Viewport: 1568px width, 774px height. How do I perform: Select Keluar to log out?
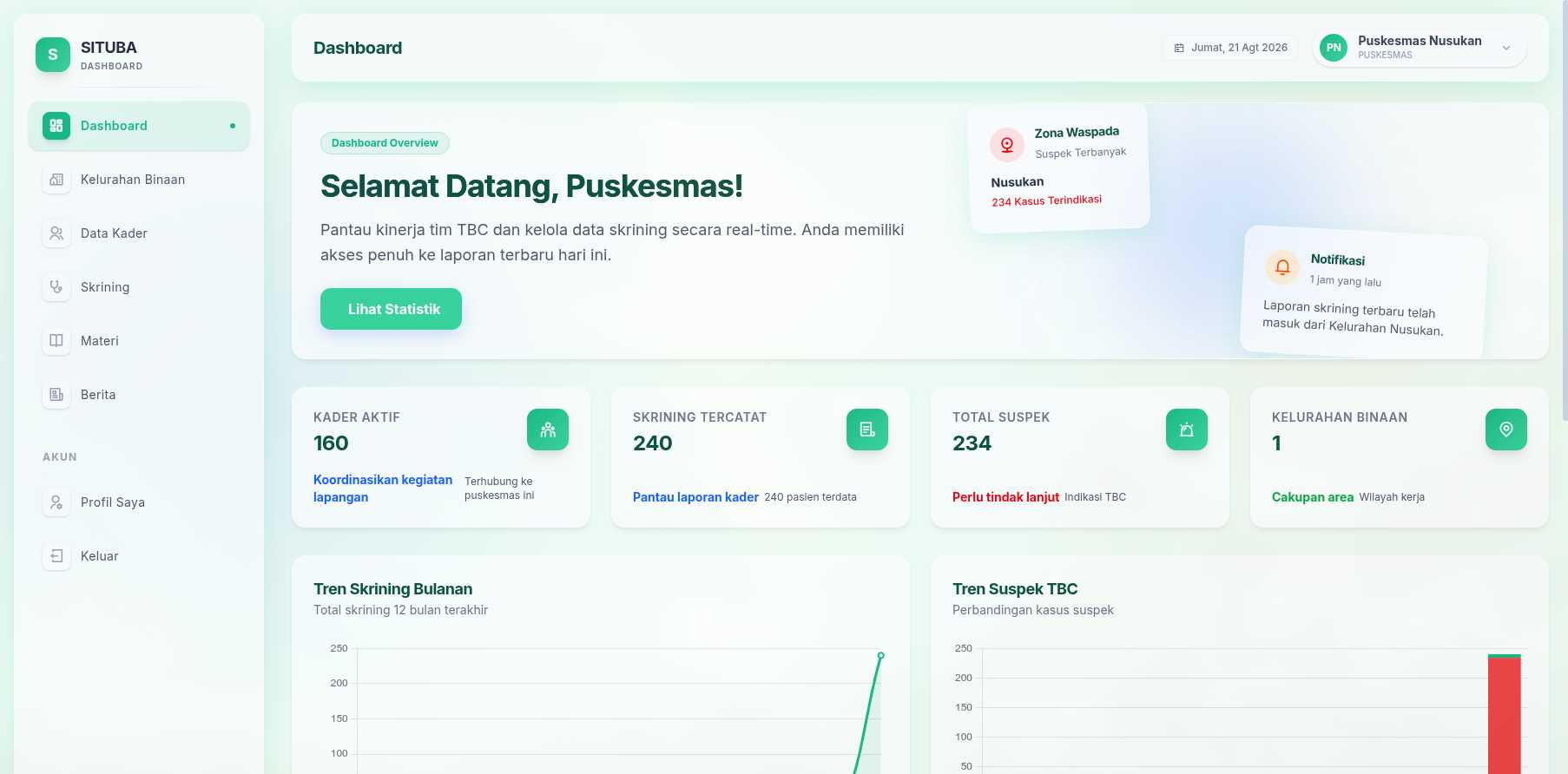(139, 556)
